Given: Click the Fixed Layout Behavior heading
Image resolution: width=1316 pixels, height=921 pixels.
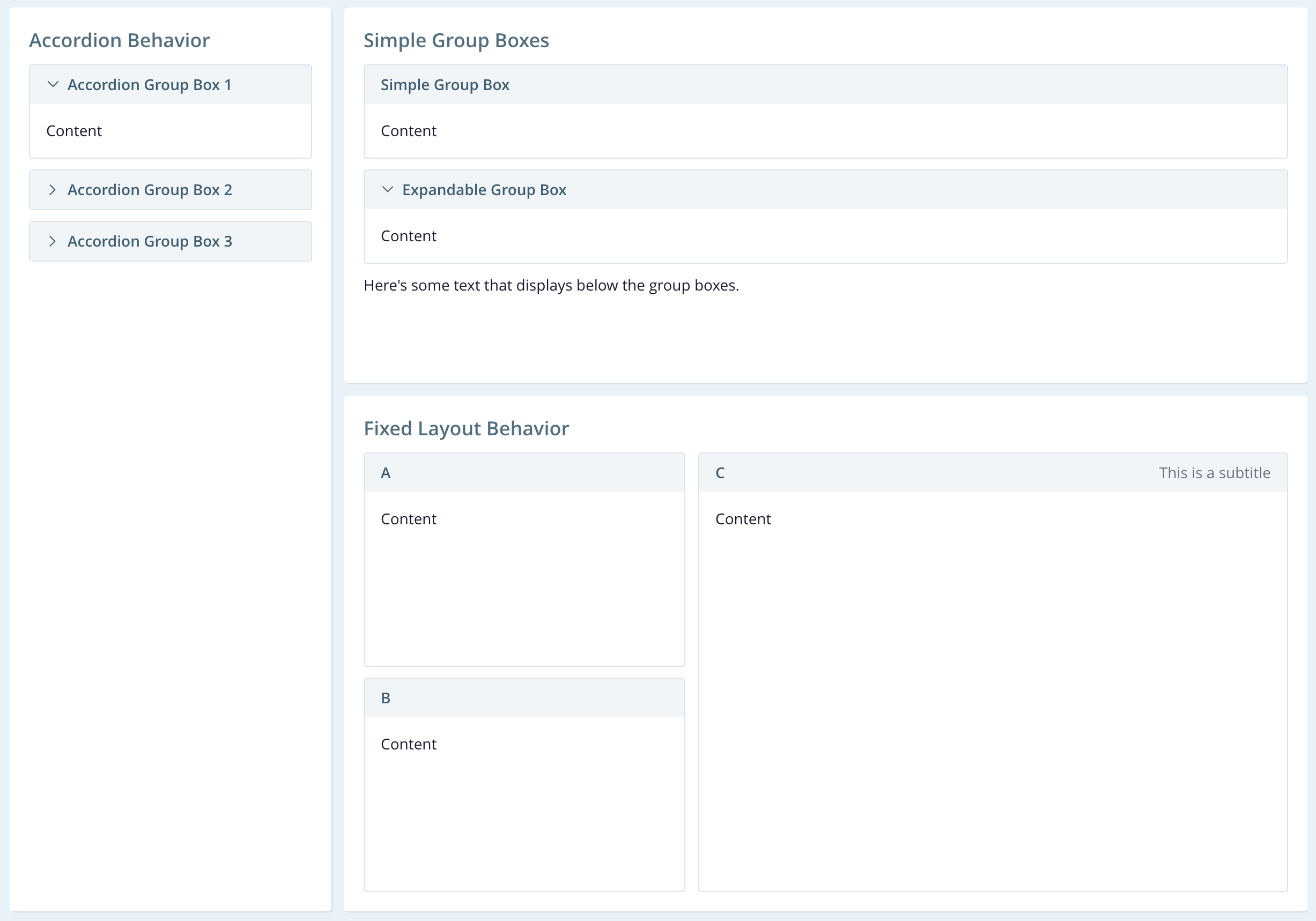Looking at the screenshot, I should [466, 429].
